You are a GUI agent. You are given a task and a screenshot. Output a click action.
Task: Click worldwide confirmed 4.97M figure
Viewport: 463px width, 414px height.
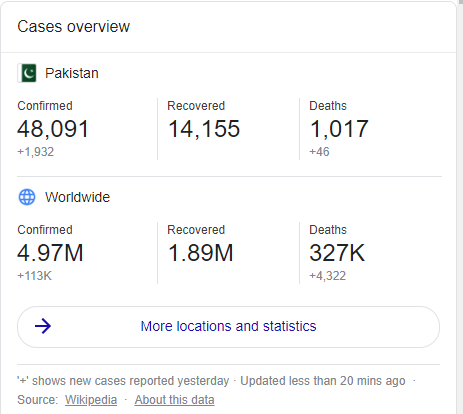pyautogui.click(x=50, y=253)
